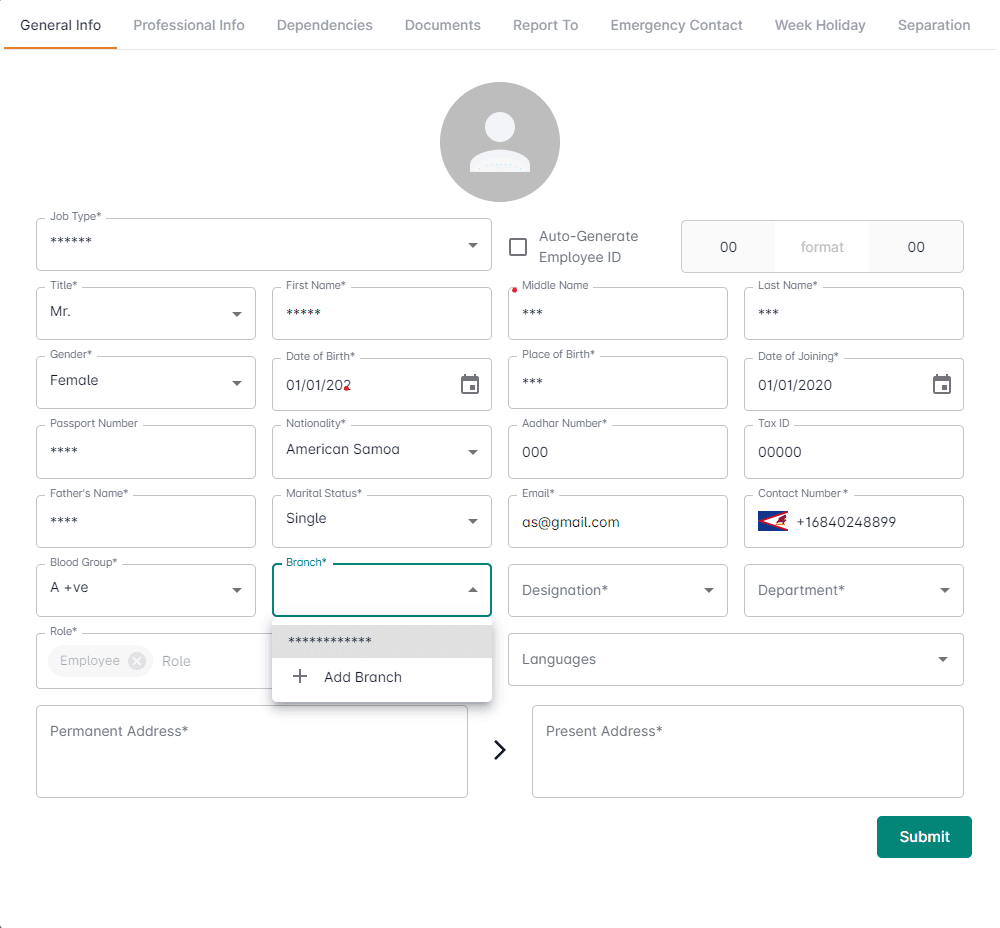Image resolution: width=1000 pixels, height=928 pixels.
Task: Collapse the Branch dropdown arrow
Action: tap(473, 590)
